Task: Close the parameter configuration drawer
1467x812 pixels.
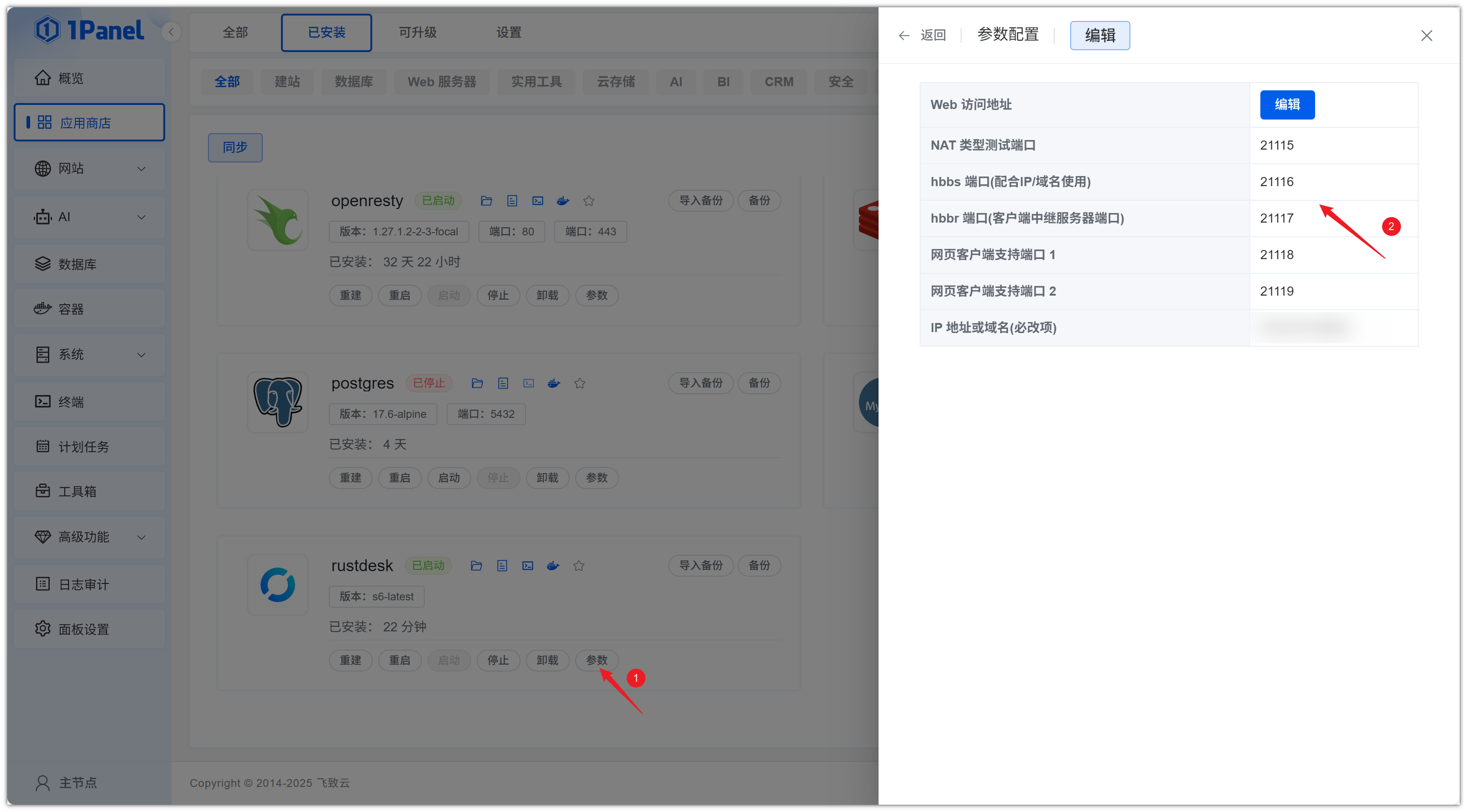Action: (x=1426, y=35)
